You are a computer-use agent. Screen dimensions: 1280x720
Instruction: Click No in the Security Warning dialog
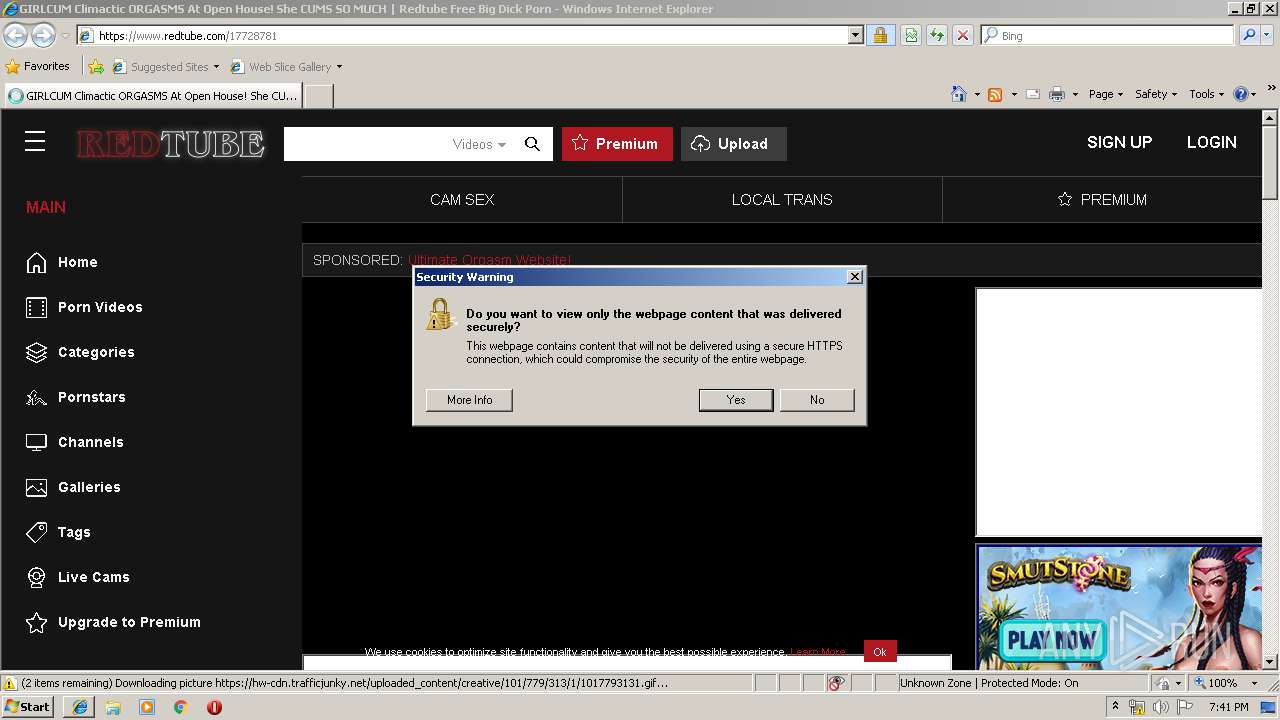[817, 400]
